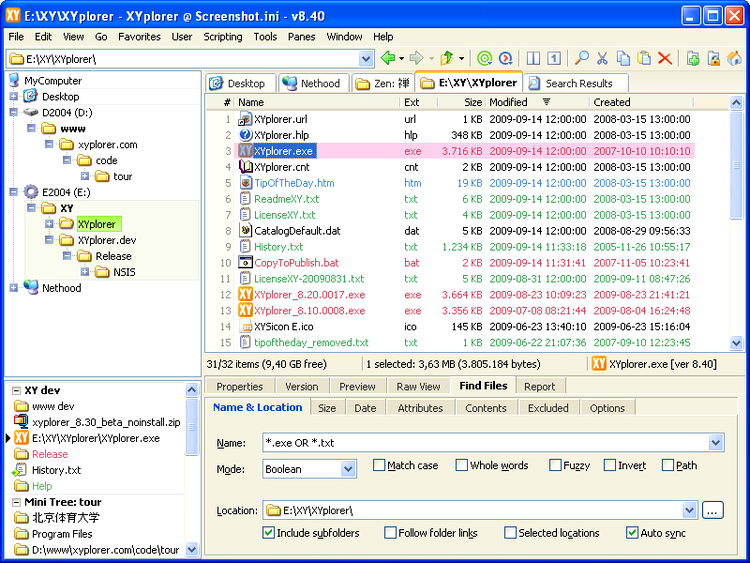
Task: Tick the Selected locations checkbox
Action: pos(510,532)
